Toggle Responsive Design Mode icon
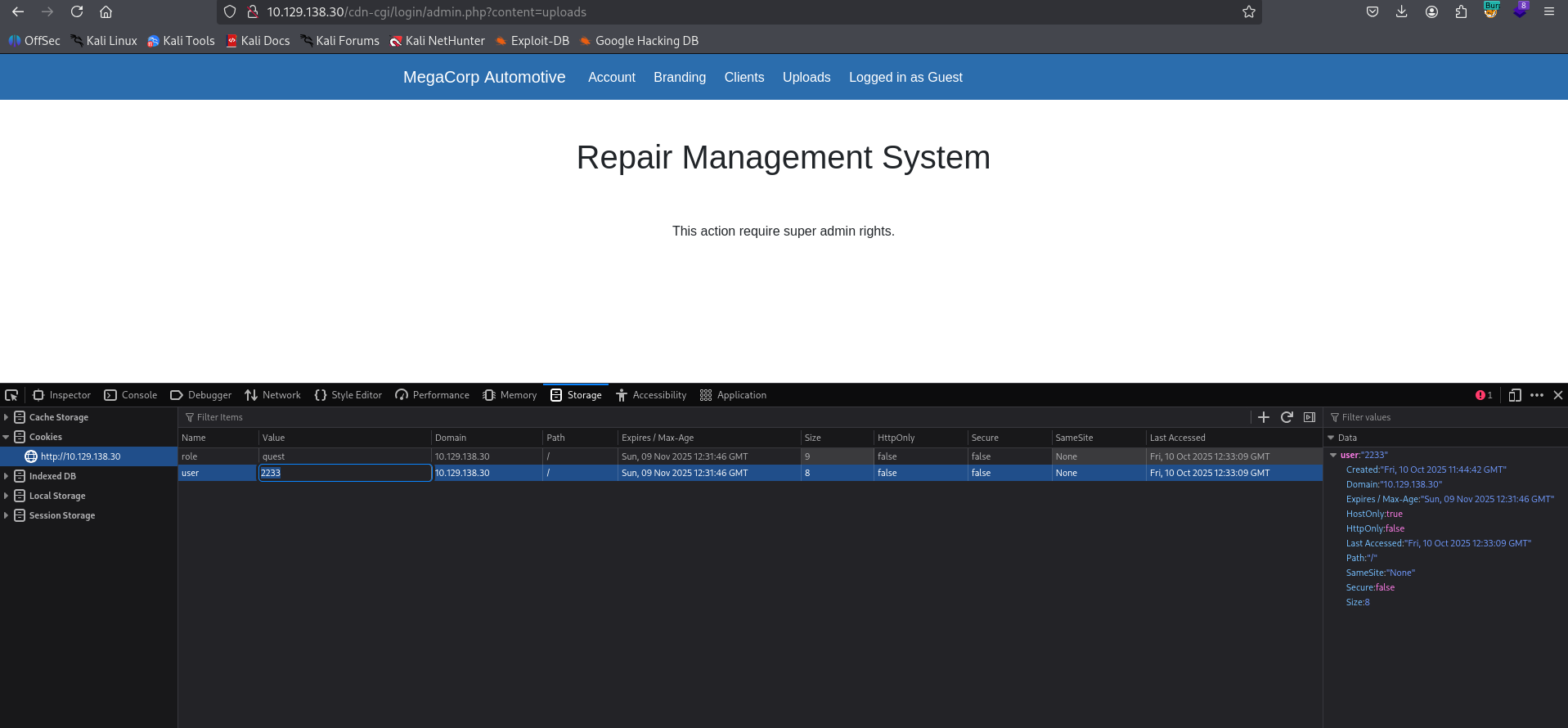This screenshot has height=728, width=1568. (x=1515, y=395)
